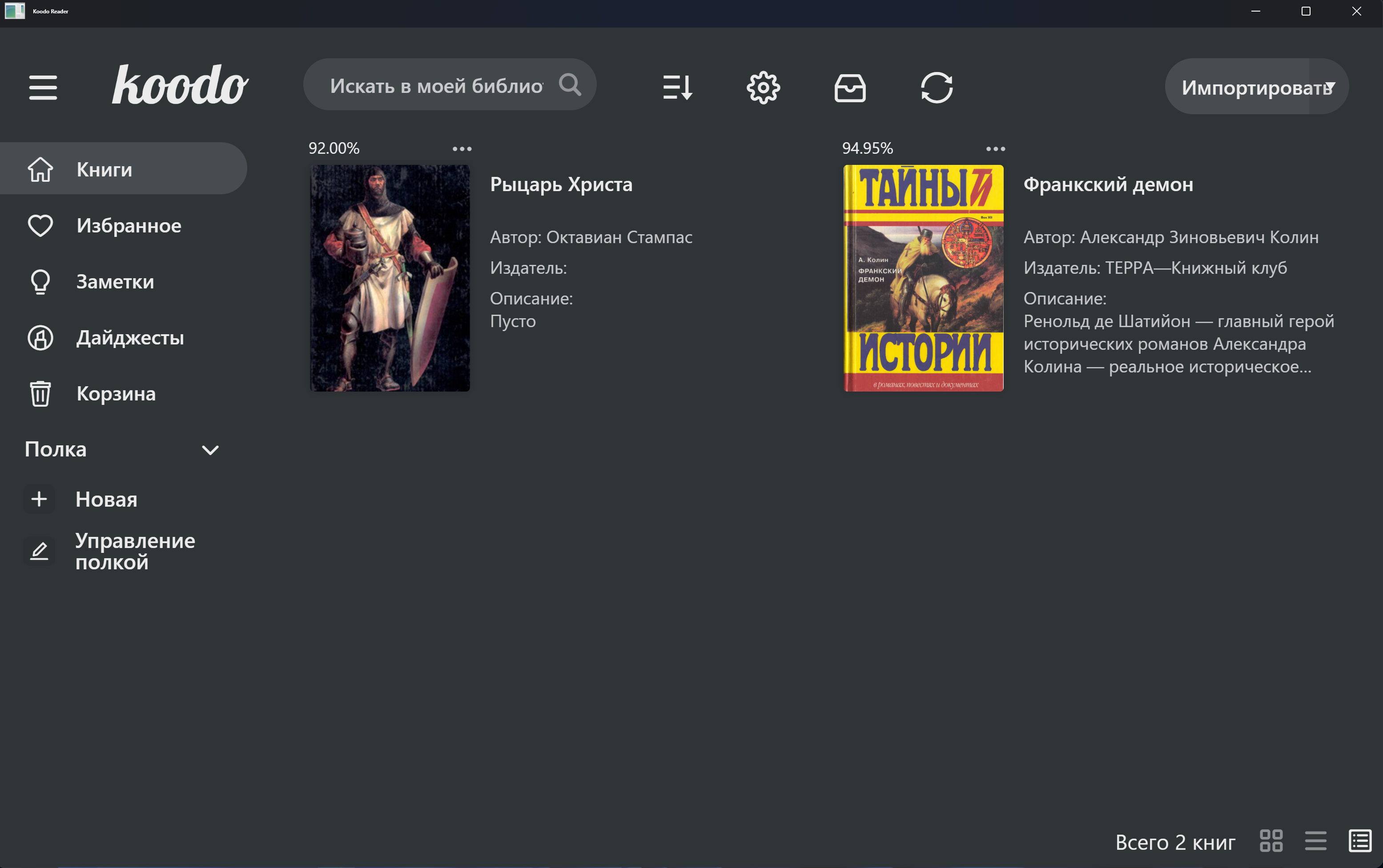This screenshot has height=868, width=1383.
Task: Switch to detailed cover list view
Action: click(1360, 841)
